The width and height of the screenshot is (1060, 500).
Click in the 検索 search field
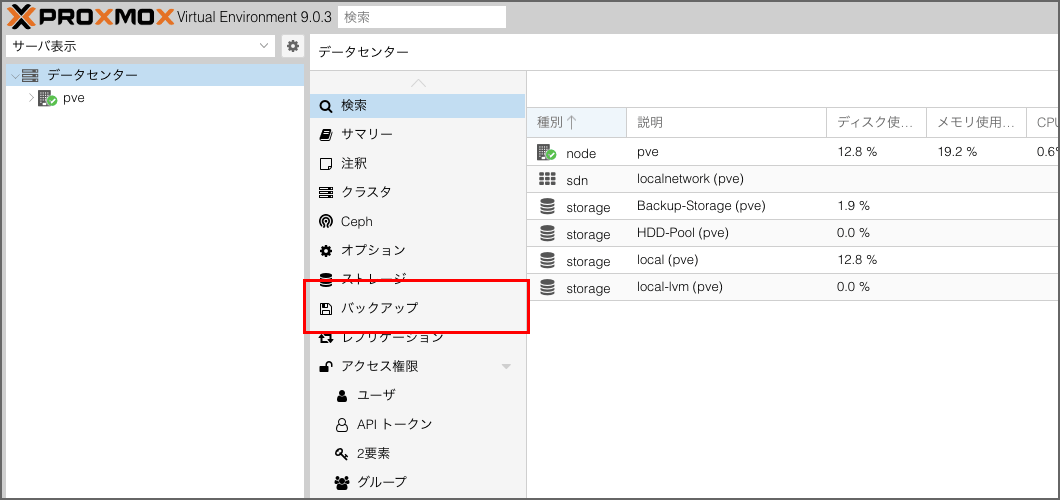[x=421, y=17]
